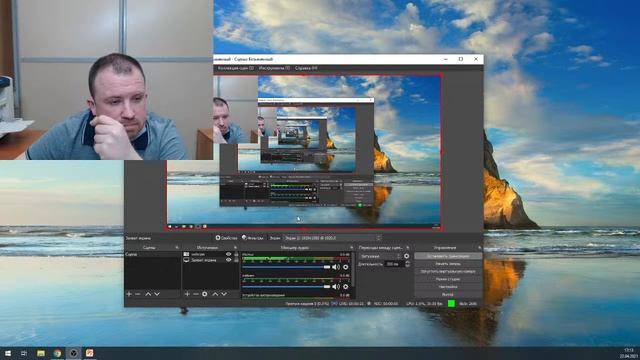This screenshot has width=640, height=360.
Task: Click Режим студии button
Action: (448, 279)
